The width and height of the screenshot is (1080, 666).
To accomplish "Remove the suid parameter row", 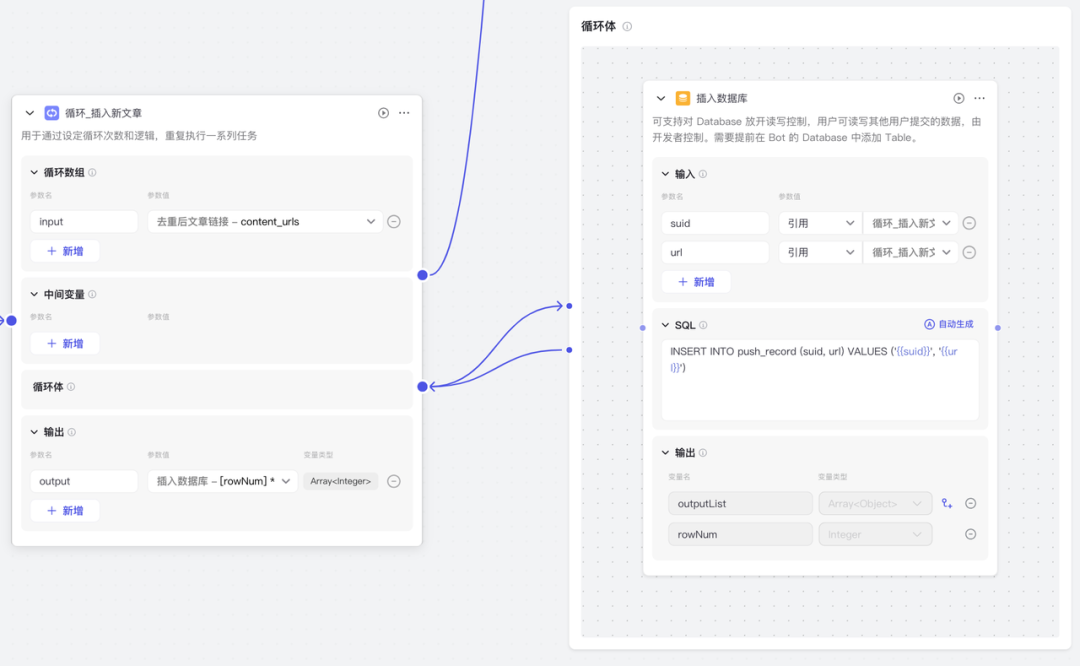I will [x=969, y=223].
